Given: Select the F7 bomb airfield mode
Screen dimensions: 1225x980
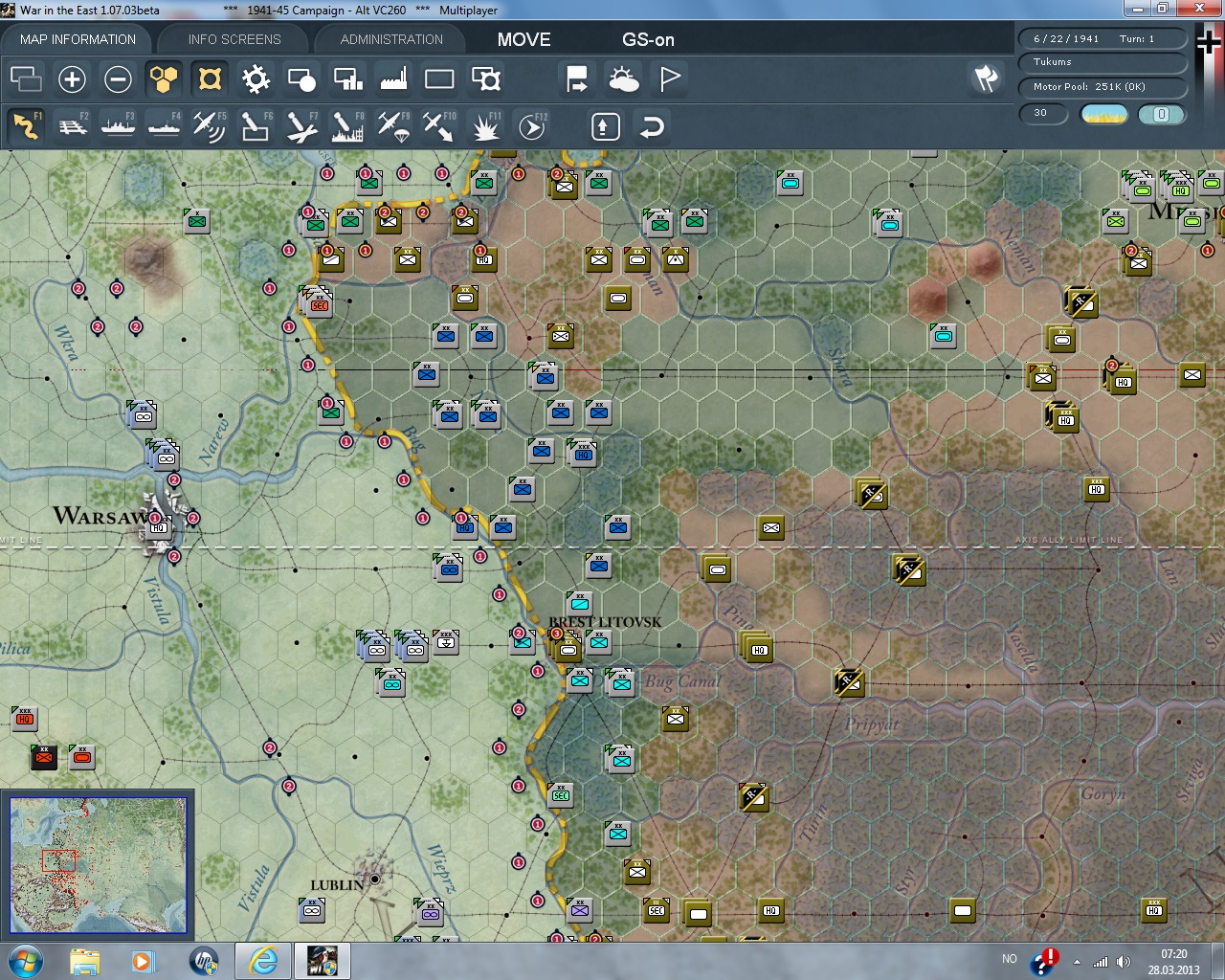Looking at the screenshot, I should [x=301, y=126].
